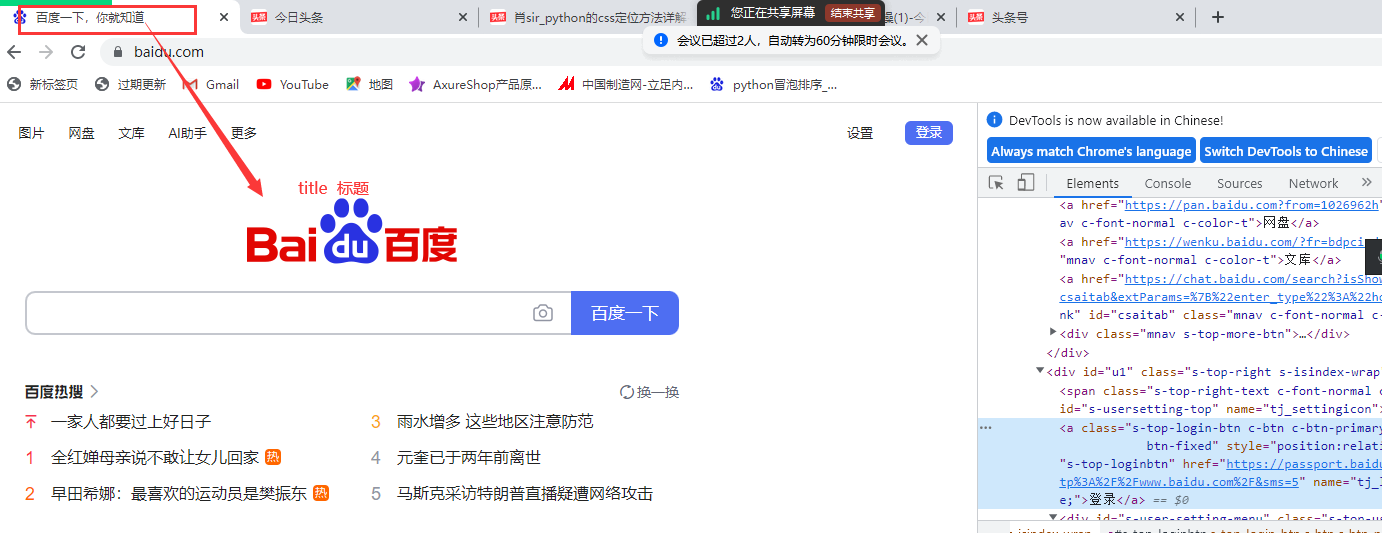Open headline 元奎已于两年前离世
The width and height of the screenshot is (1382, 533).
[x=469, y=457]
